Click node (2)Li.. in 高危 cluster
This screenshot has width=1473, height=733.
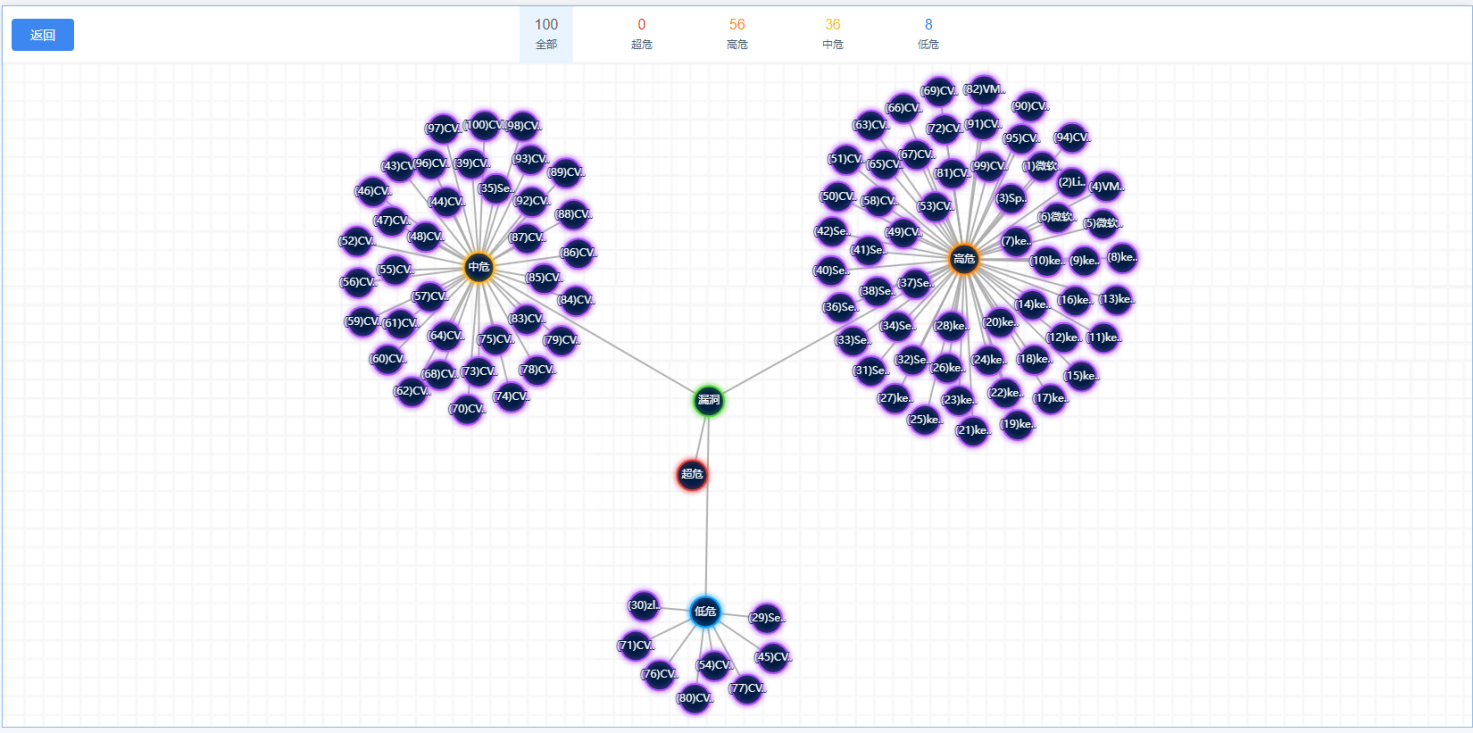[1071, 182]
